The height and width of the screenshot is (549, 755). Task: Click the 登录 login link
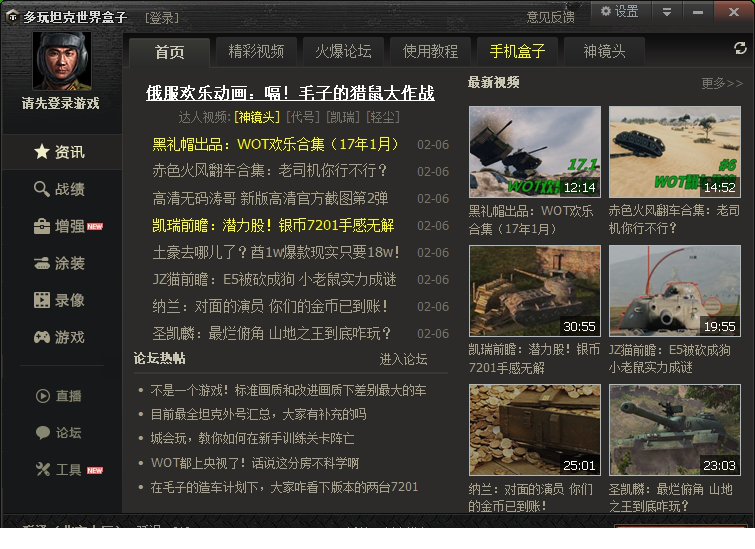(162, 18)
